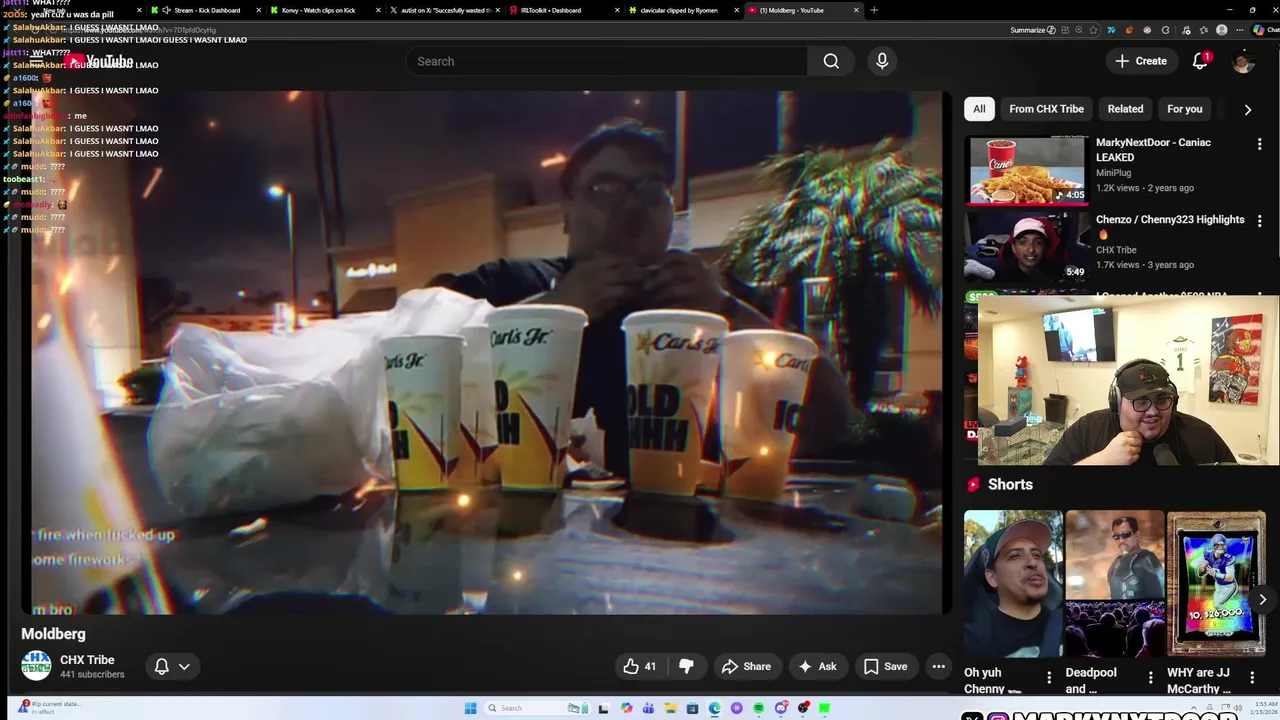Viewport: 1280px width, 720px height.
Task: Open browser profile avatar
Action: click(x=1222, y=30)
